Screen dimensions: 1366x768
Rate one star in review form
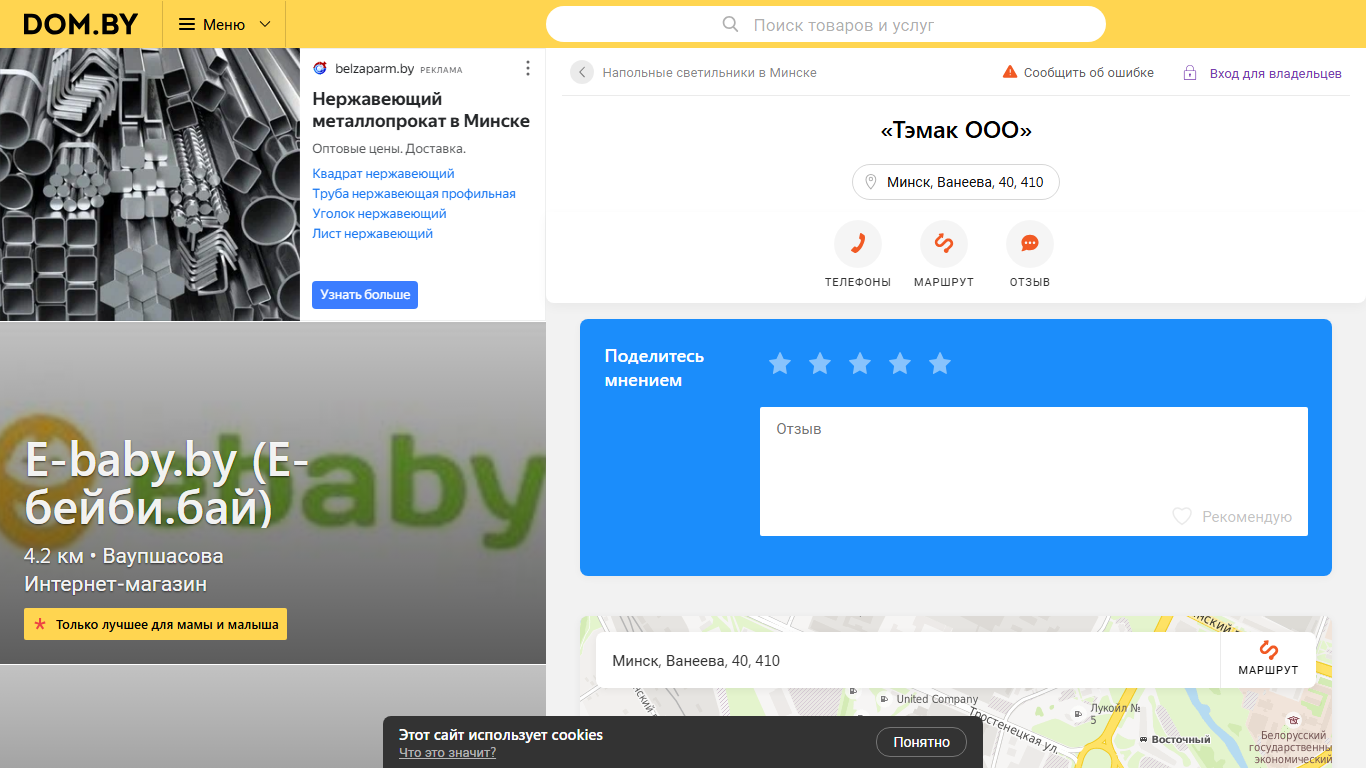point(780,364)
